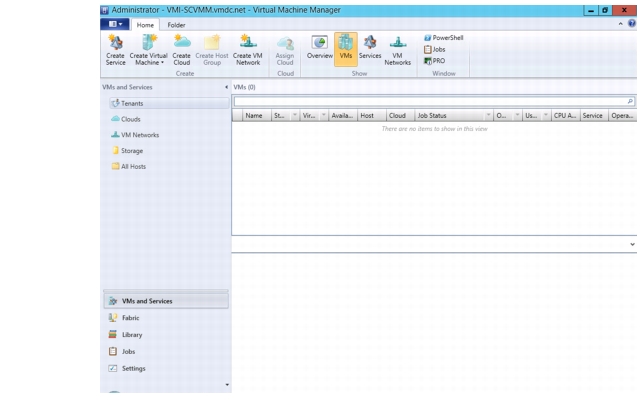Select the Create Host Group icon
The height and width of the screenshot is (415, 643).
click(x=212, y=50)
